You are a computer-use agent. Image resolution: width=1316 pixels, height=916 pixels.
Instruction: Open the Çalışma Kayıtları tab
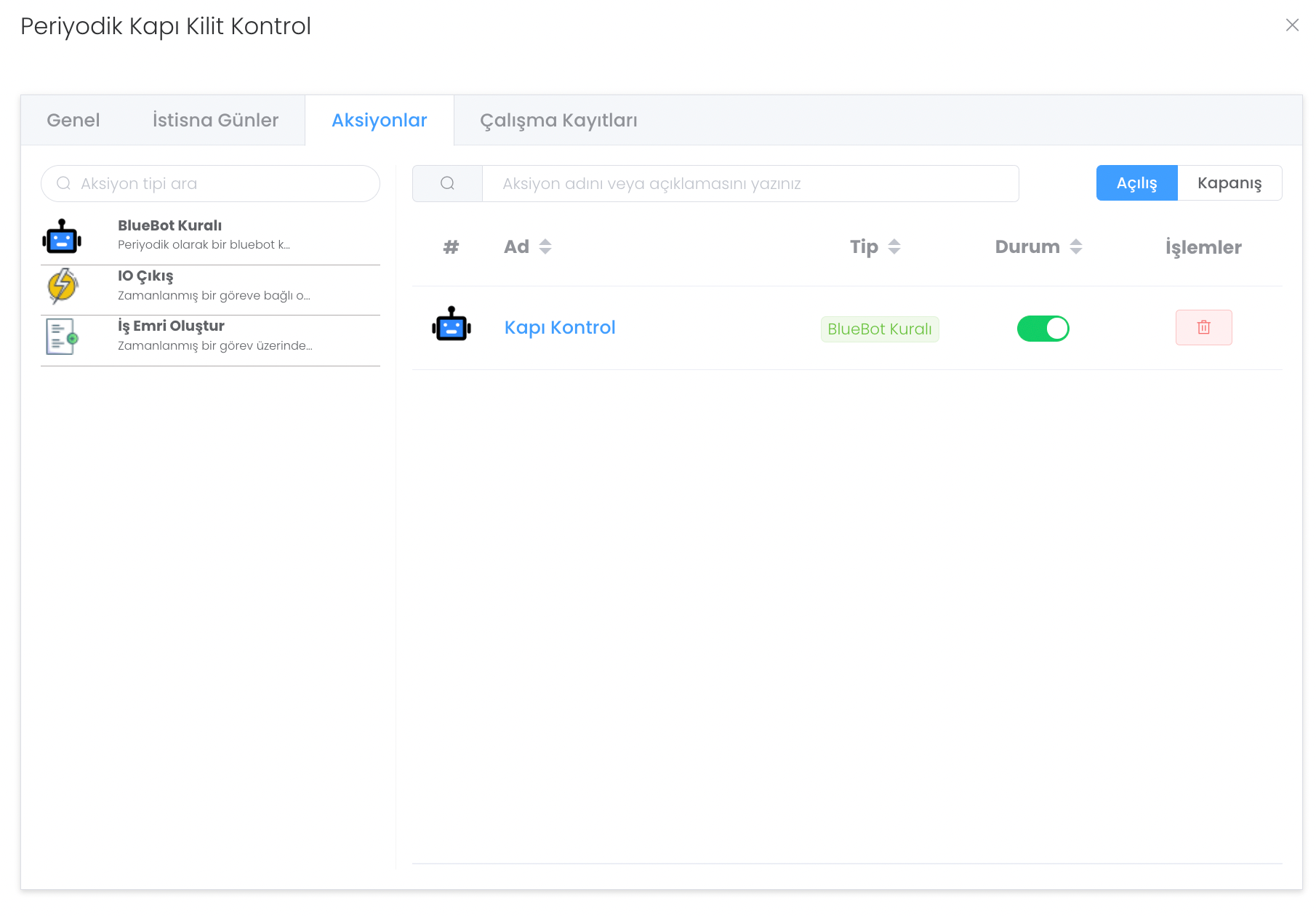558,120
